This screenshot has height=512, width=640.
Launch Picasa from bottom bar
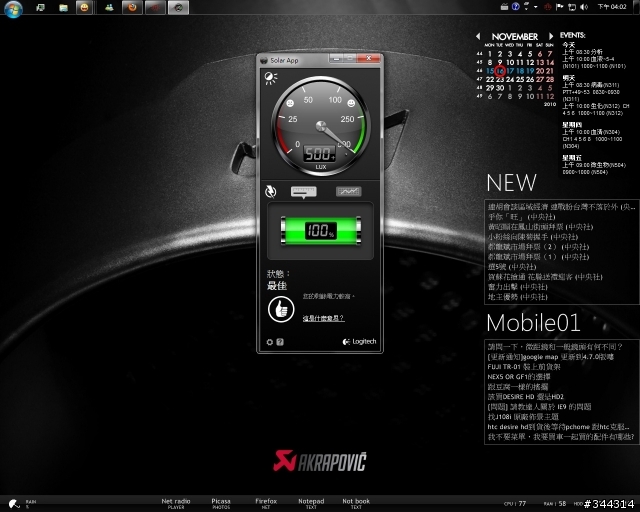[221, 503]
